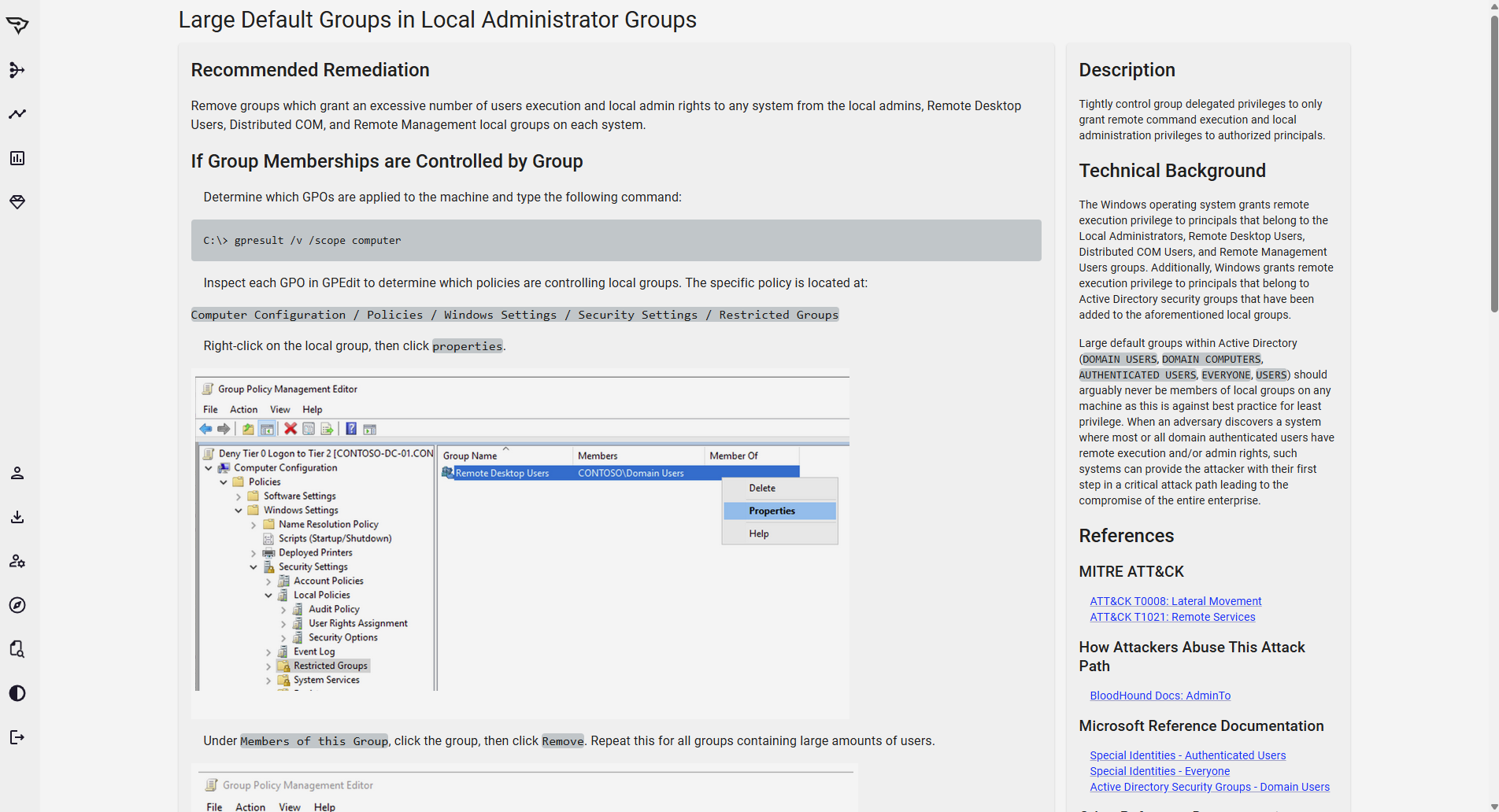Click the Technical Background heading
1499x812 pixels.
click(1172, 171)
